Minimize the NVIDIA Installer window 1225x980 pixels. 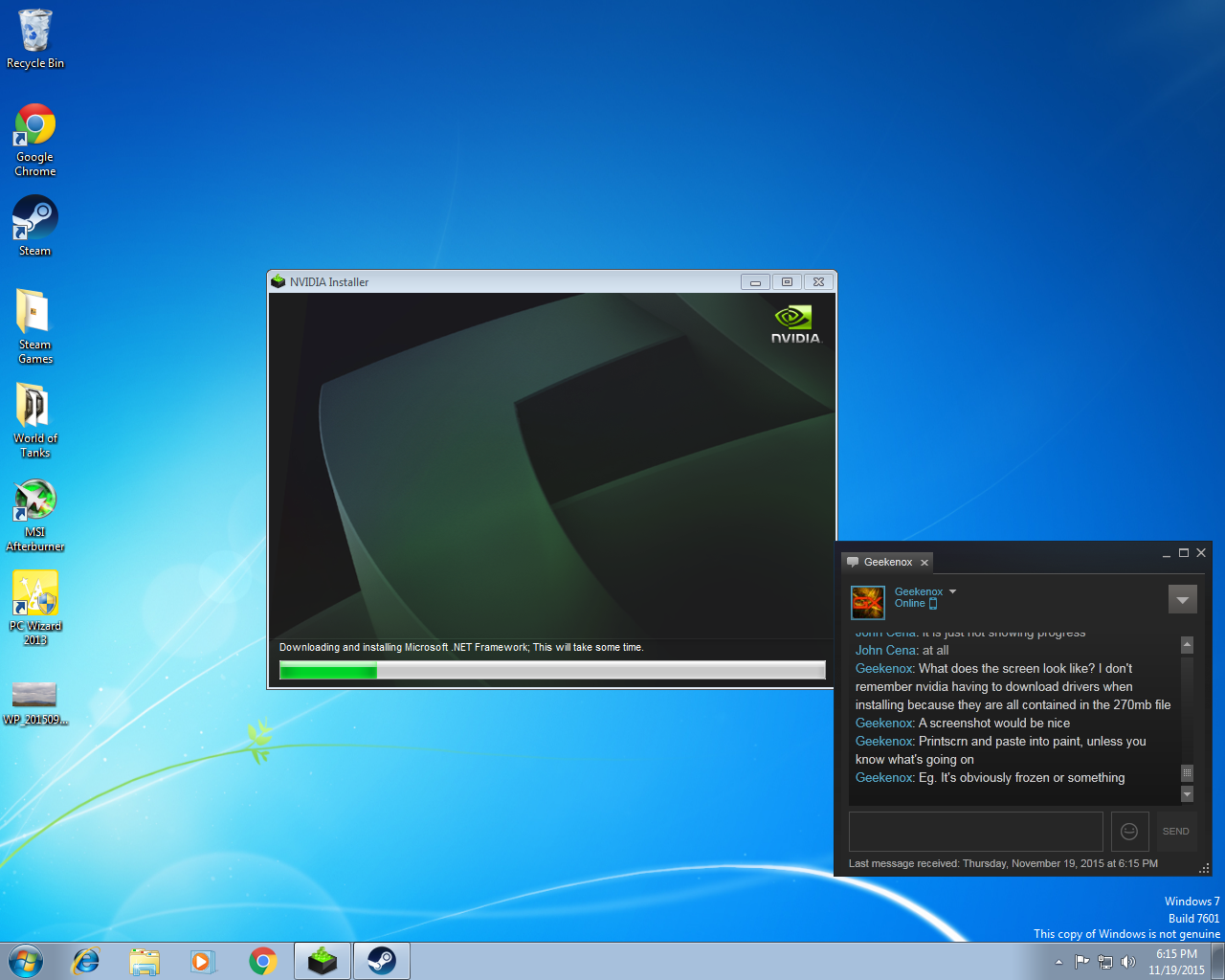(x=754, y=282)
